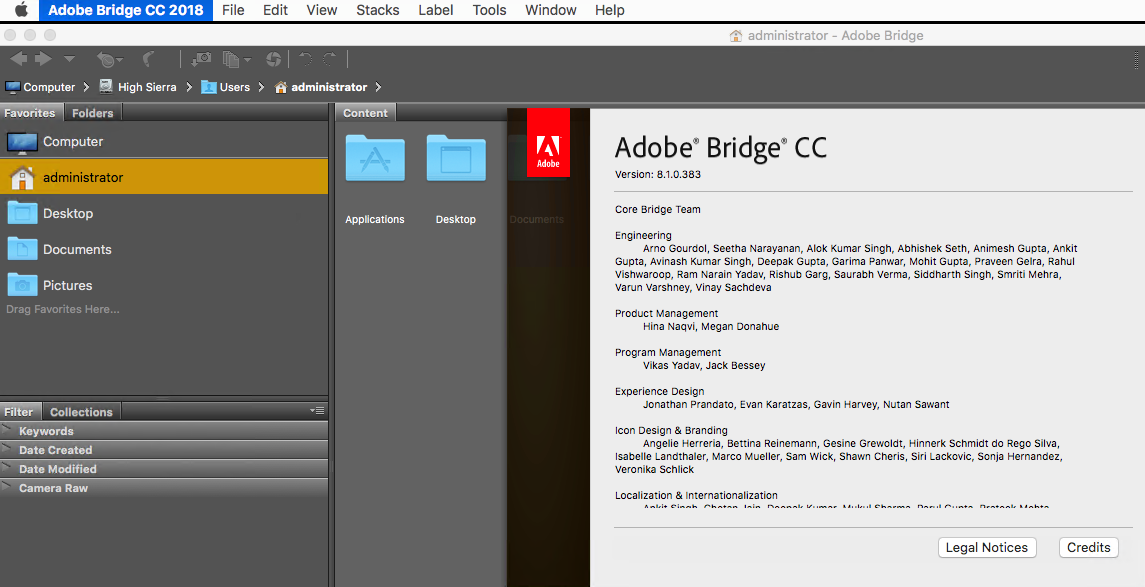The image size is (1145, 587).
Task: Rotate 90° clockwise using the toolbar
Action: click(330, 59)
